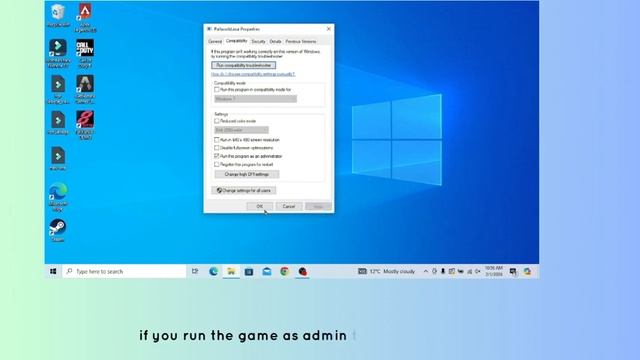
Task: Open the taskbar clock and date
Action: point(493,271)
